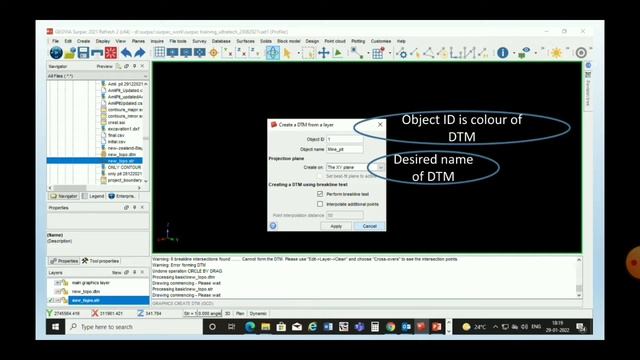
Task: Click the zoom all extents monitor icon
Action: click(x=200, y=52)
